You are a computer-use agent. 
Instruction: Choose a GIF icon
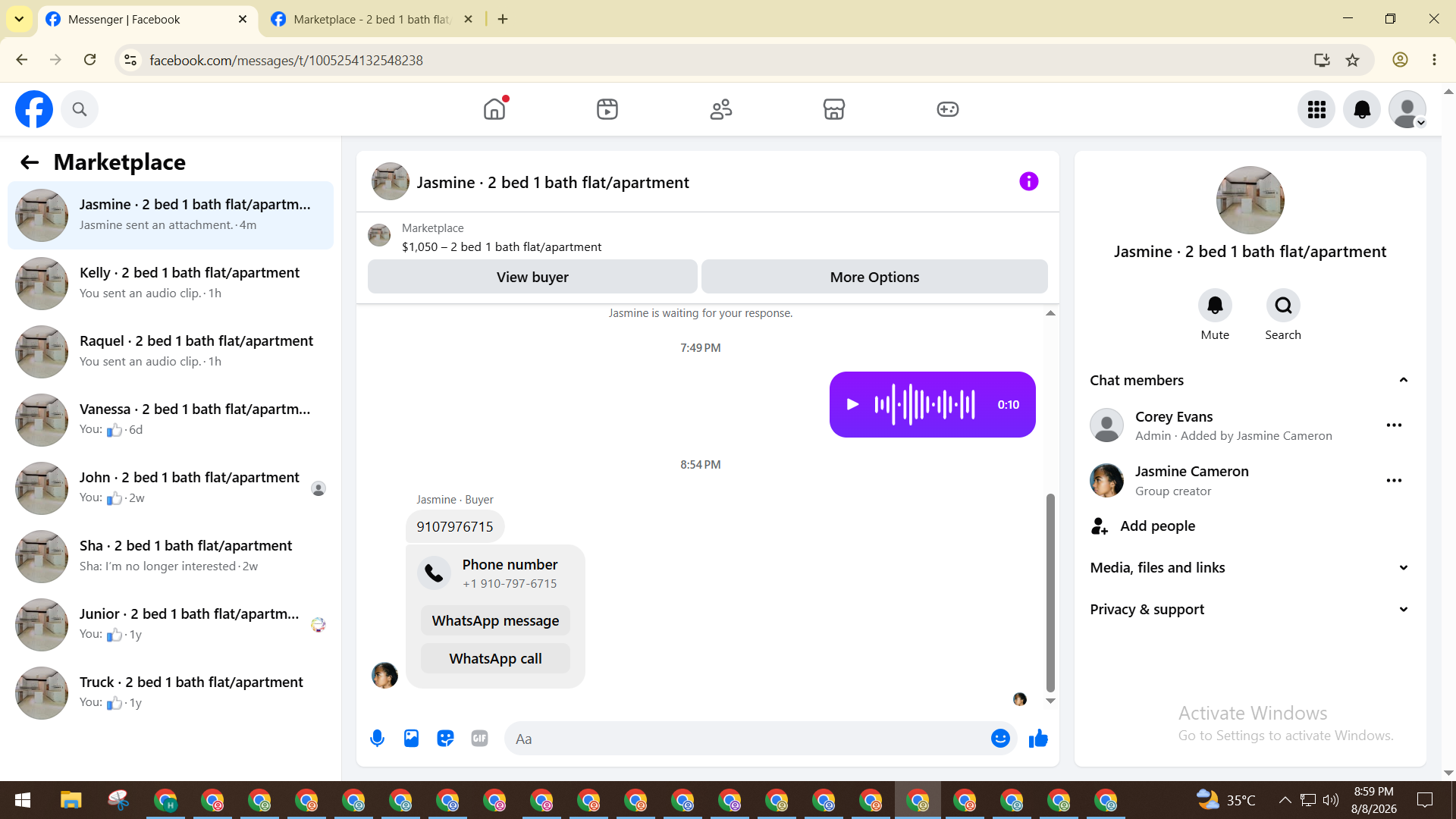coord(479,739)
